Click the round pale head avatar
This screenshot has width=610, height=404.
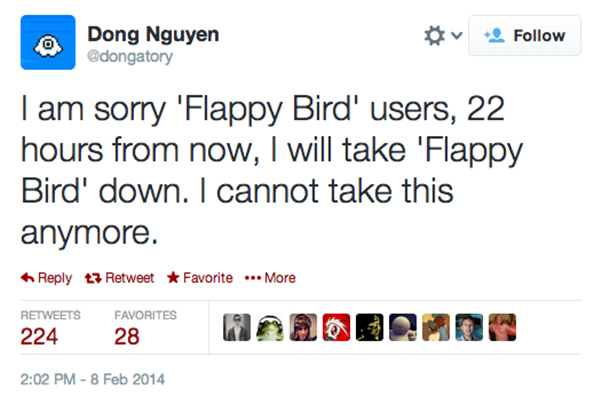pos(403,328)
